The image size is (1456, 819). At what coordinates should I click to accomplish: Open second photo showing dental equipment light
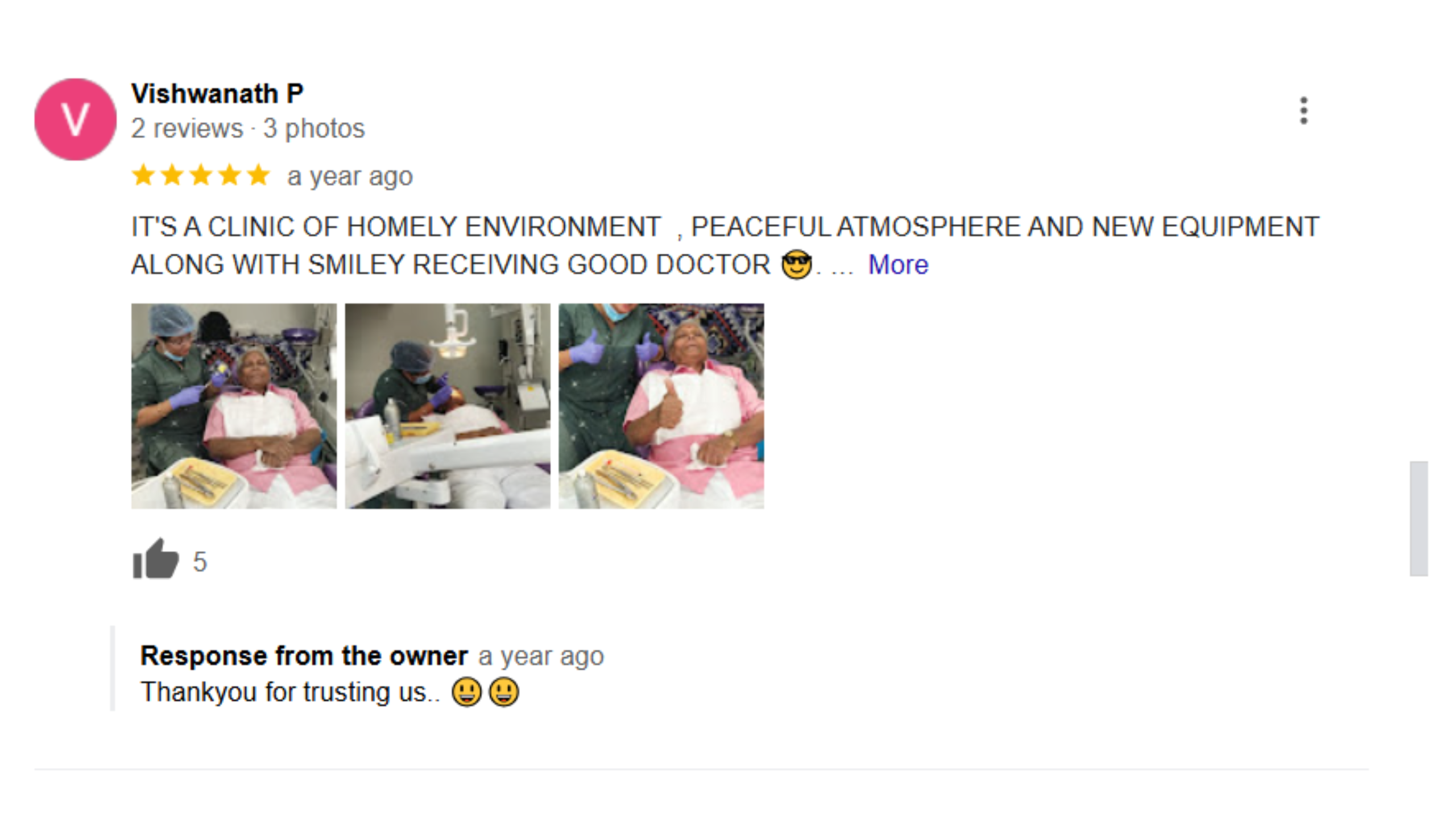point(448,406)
